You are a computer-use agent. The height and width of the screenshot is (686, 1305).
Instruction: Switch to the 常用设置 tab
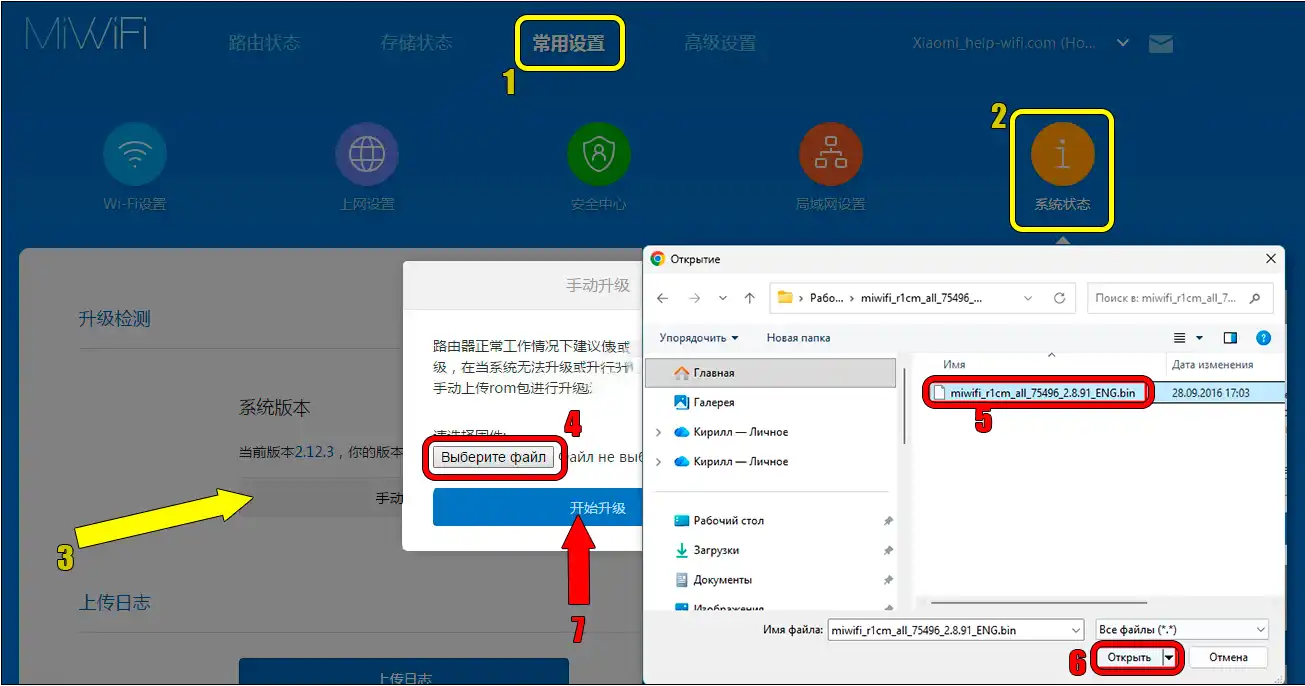pos(569,43)
